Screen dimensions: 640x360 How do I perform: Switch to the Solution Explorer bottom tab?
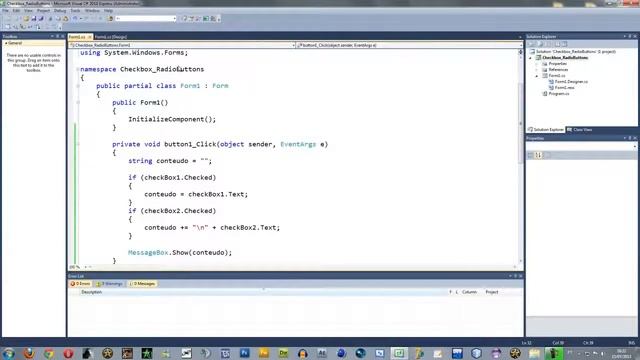point(546,130)
